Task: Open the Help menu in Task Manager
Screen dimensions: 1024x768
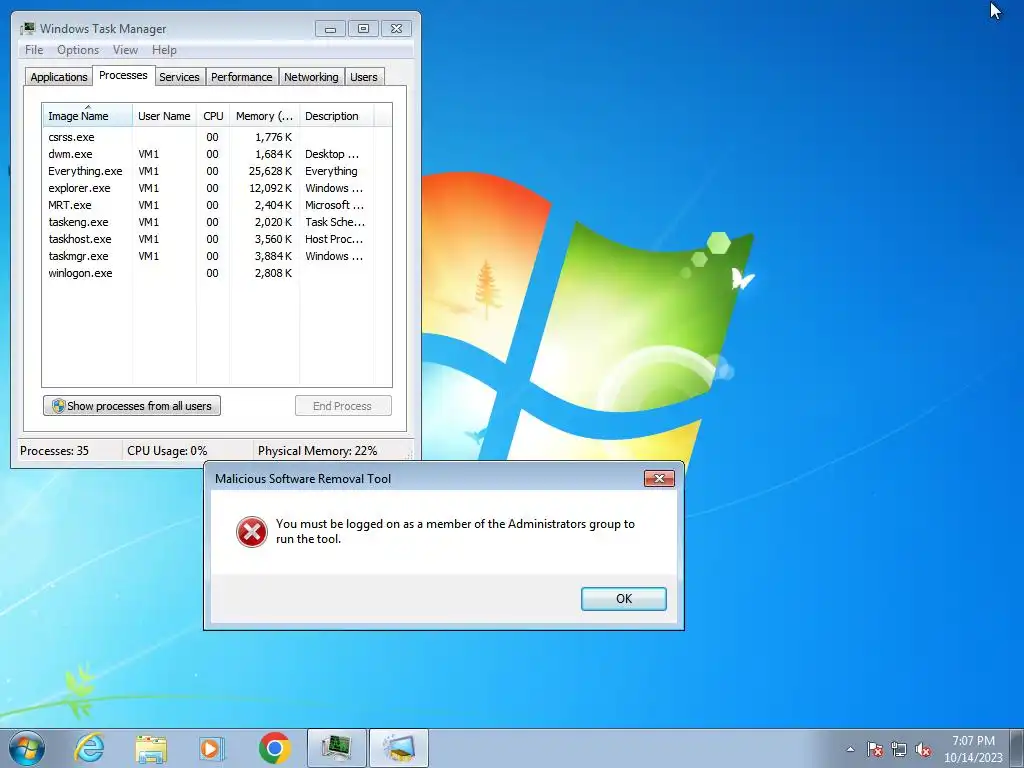Action: [164, 50]
